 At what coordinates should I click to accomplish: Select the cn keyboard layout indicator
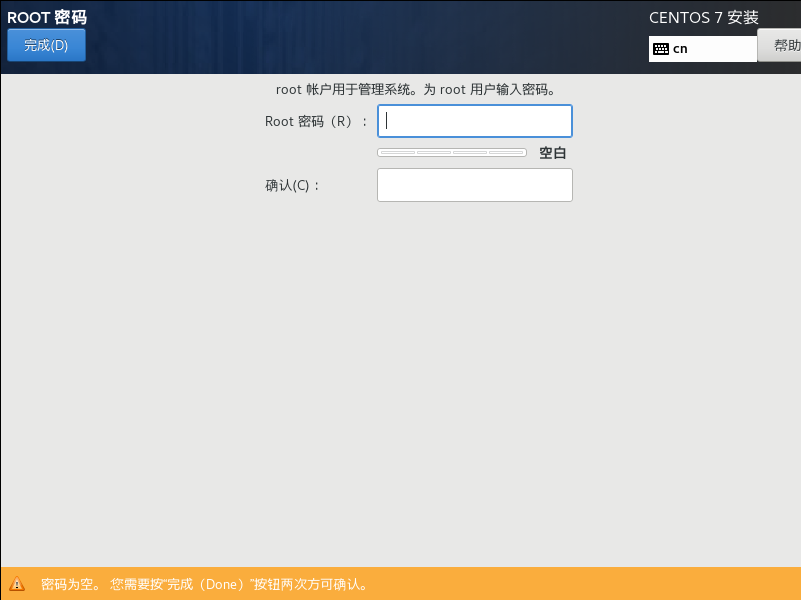[702, 49]
